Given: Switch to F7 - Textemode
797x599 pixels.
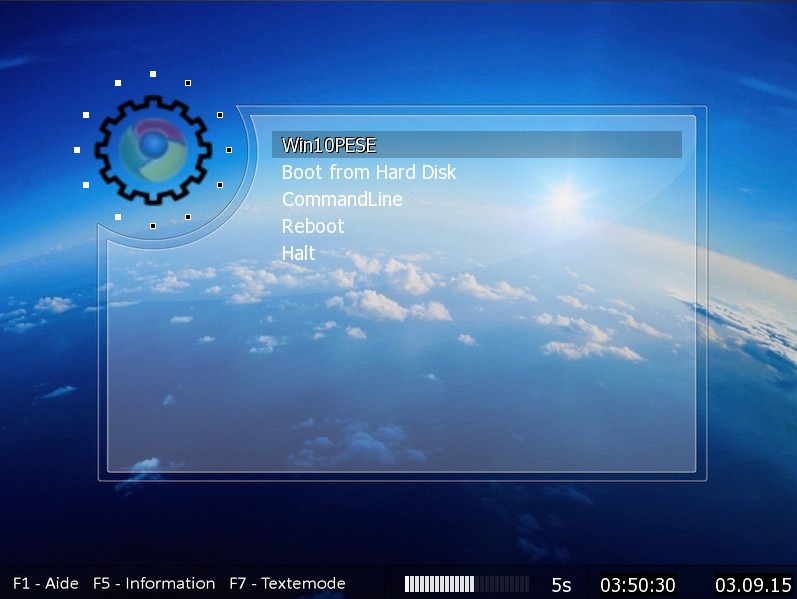Looking at the screenshot, I should [x=287, y=583].
